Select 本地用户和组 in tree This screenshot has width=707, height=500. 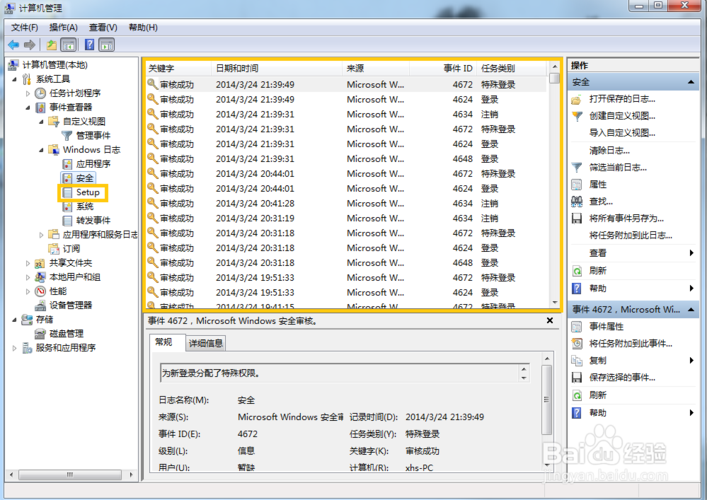[x=74, y=277]
